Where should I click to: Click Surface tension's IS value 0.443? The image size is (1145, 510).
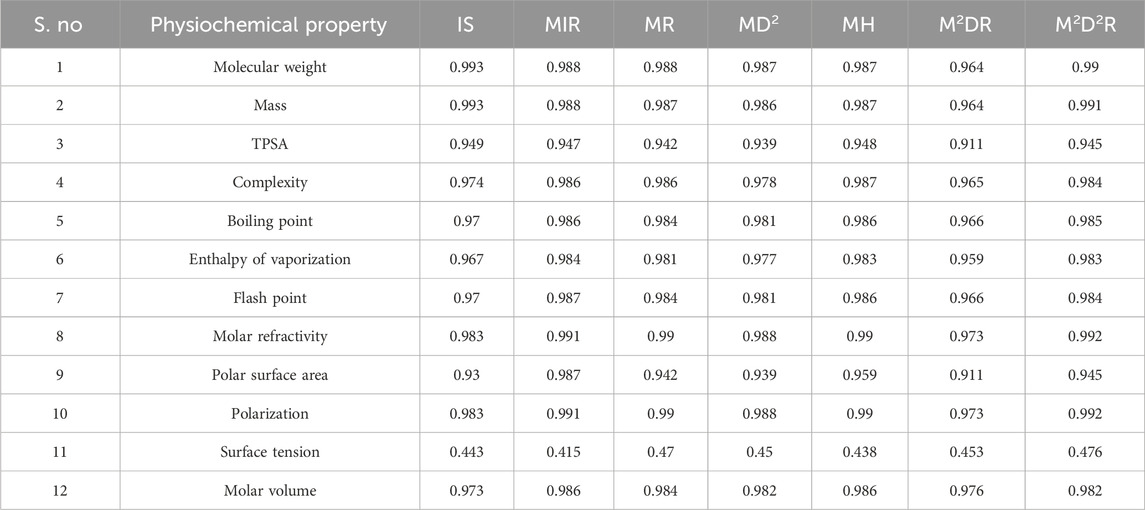tap(465, 452)
